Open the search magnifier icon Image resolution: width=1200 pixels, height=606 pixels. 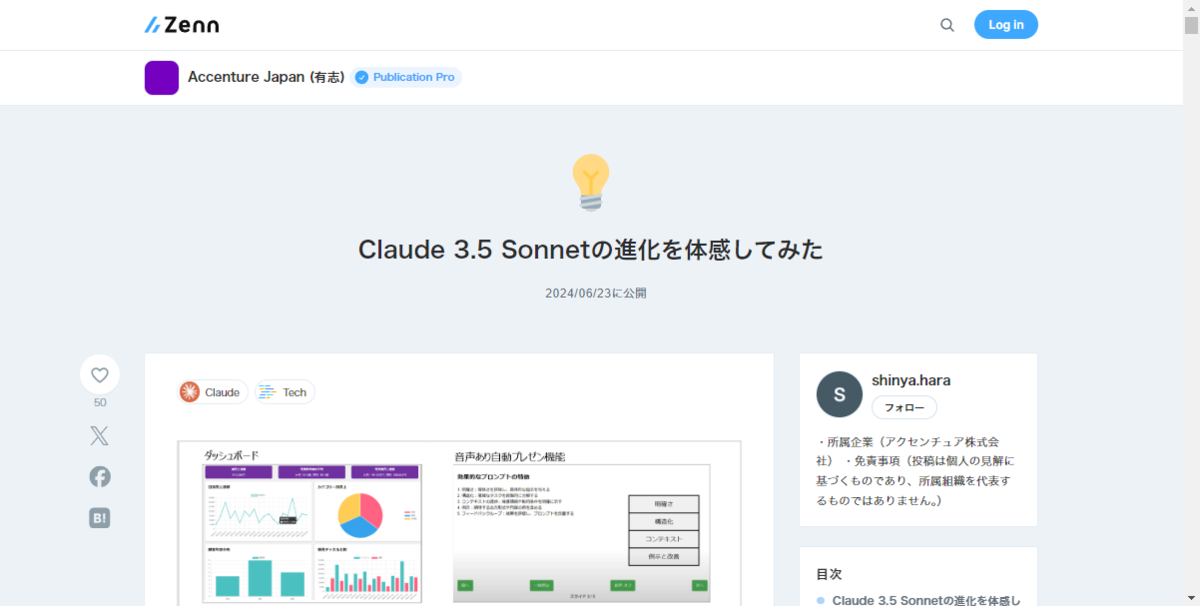coord(947,25)
